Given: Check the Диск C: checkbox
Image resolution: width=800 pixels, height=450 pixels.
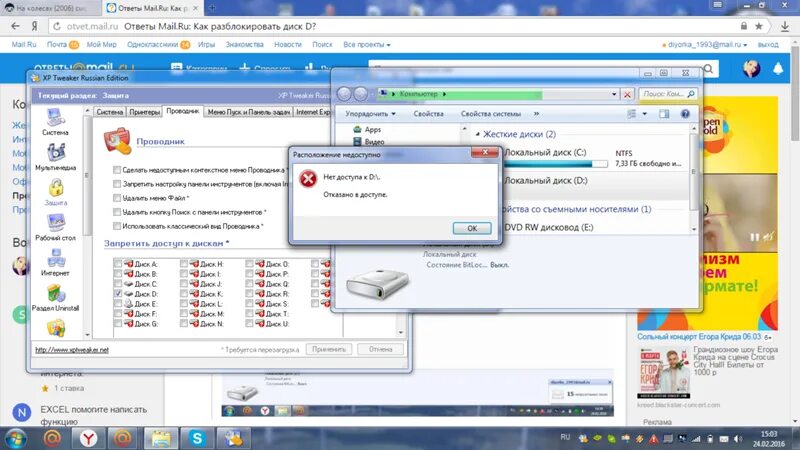Looking at the screenshot, I should coord(118,284).
